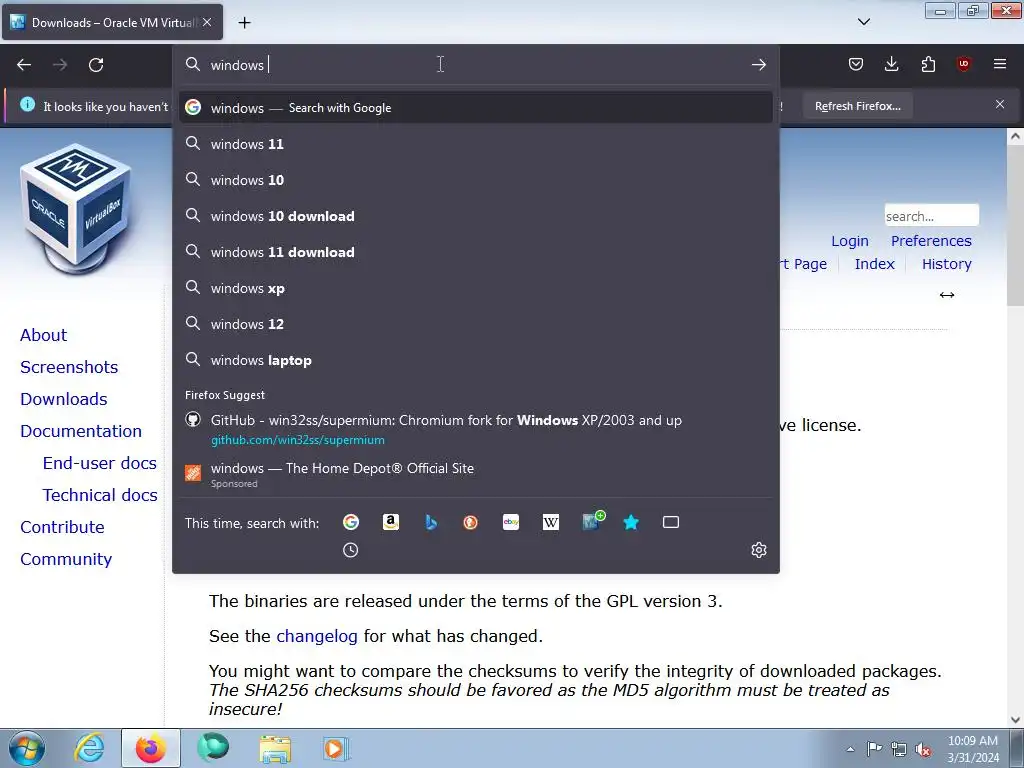This screenshot has width=1024, height=768.
Task: Expand the list all tabs chevron
Action: [863, 22]
